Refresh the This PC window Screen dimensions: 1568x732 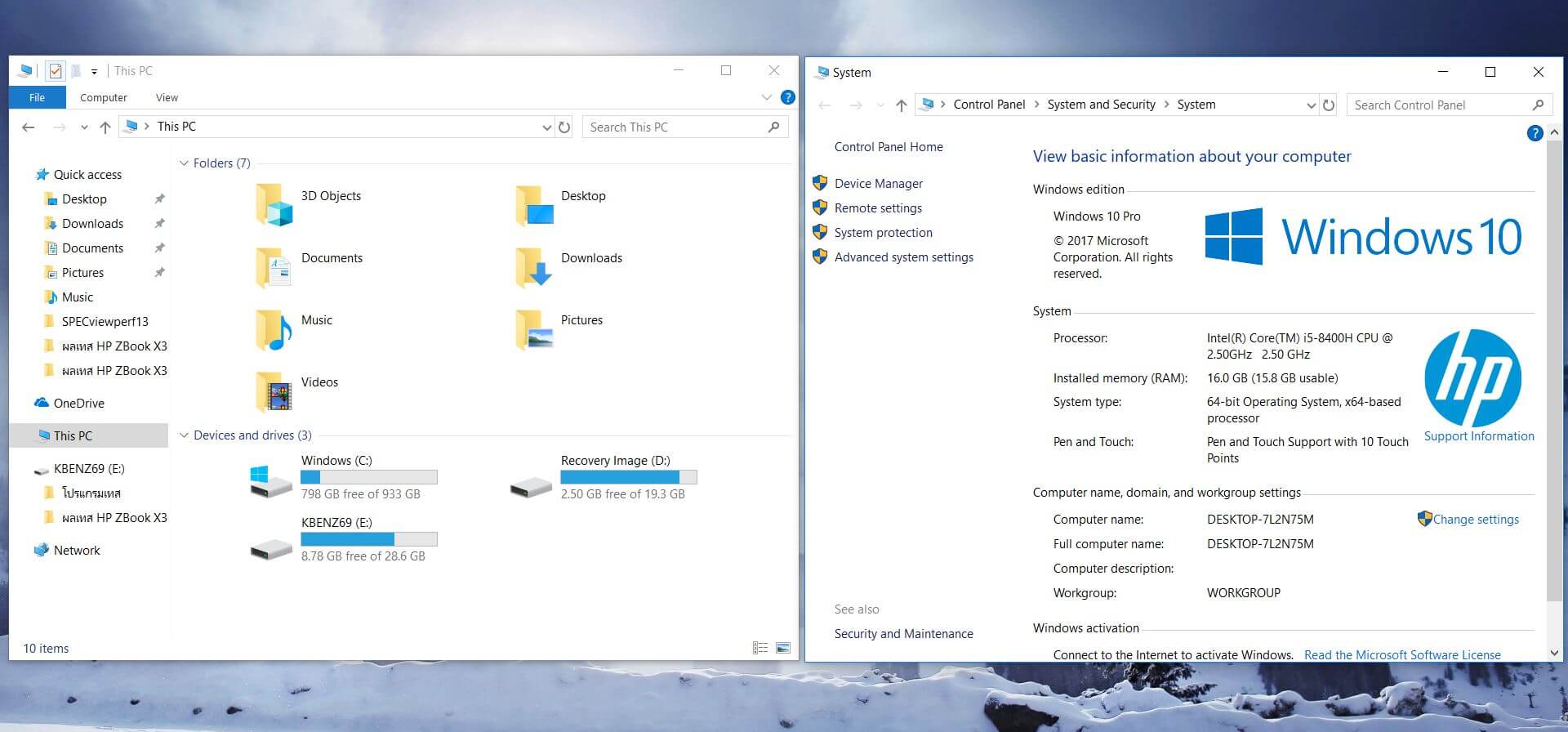564,127
